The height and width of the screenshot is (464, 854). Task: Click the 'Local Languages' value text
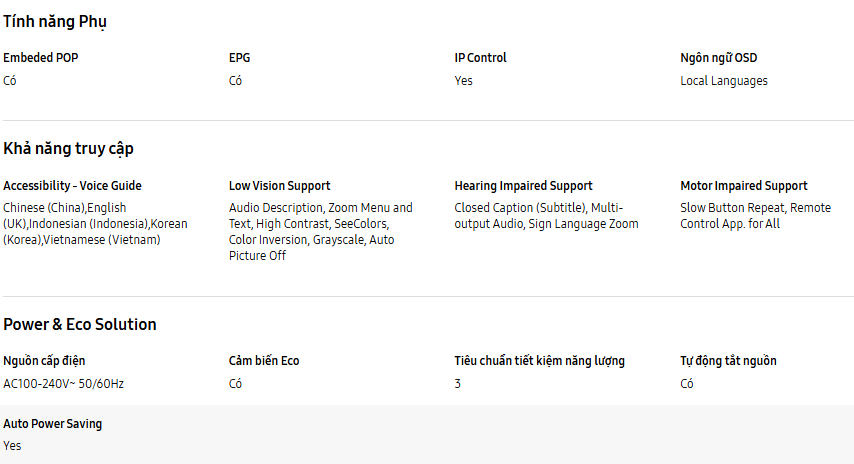(724, 81)
